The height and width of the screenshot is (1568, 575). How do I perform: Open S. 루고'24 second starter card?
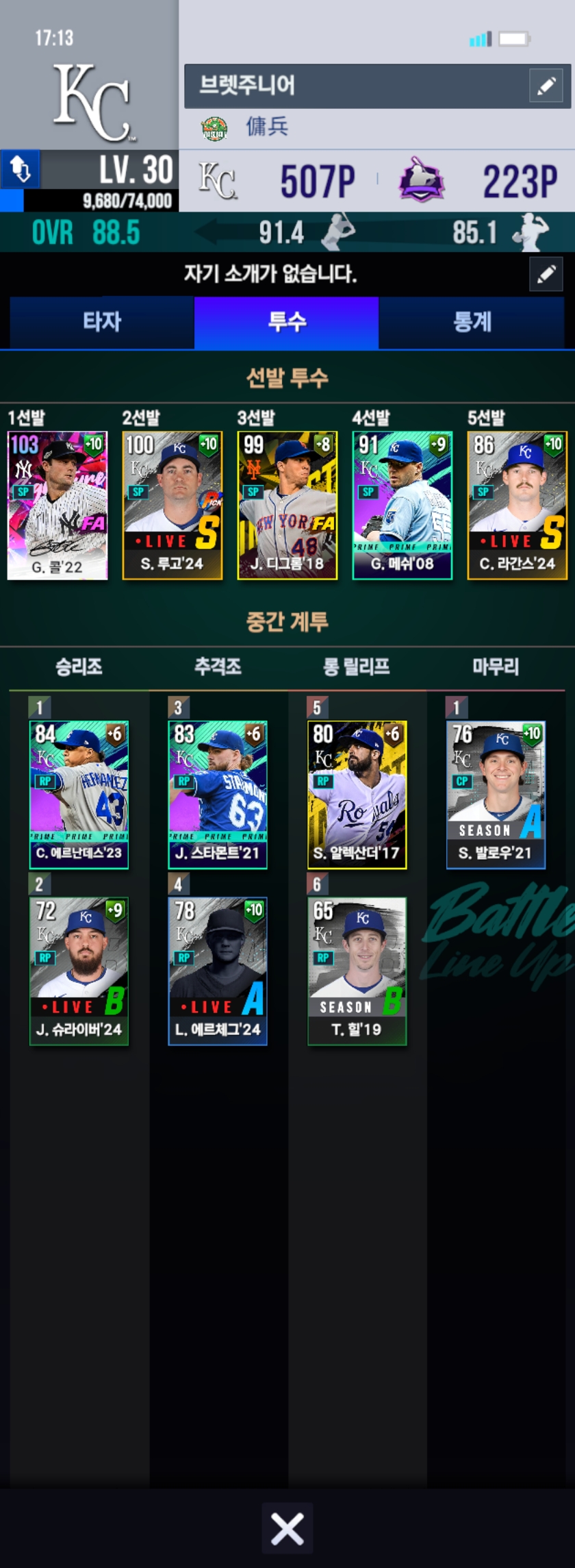click(x=172, y=506)
